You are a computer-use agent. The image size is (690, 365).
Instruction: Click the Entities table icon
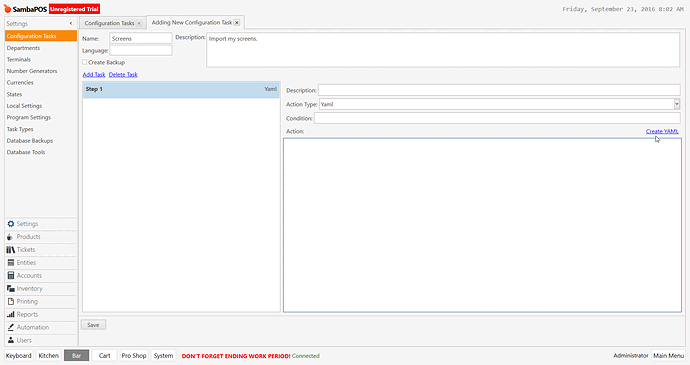click(x=11, y=262)
